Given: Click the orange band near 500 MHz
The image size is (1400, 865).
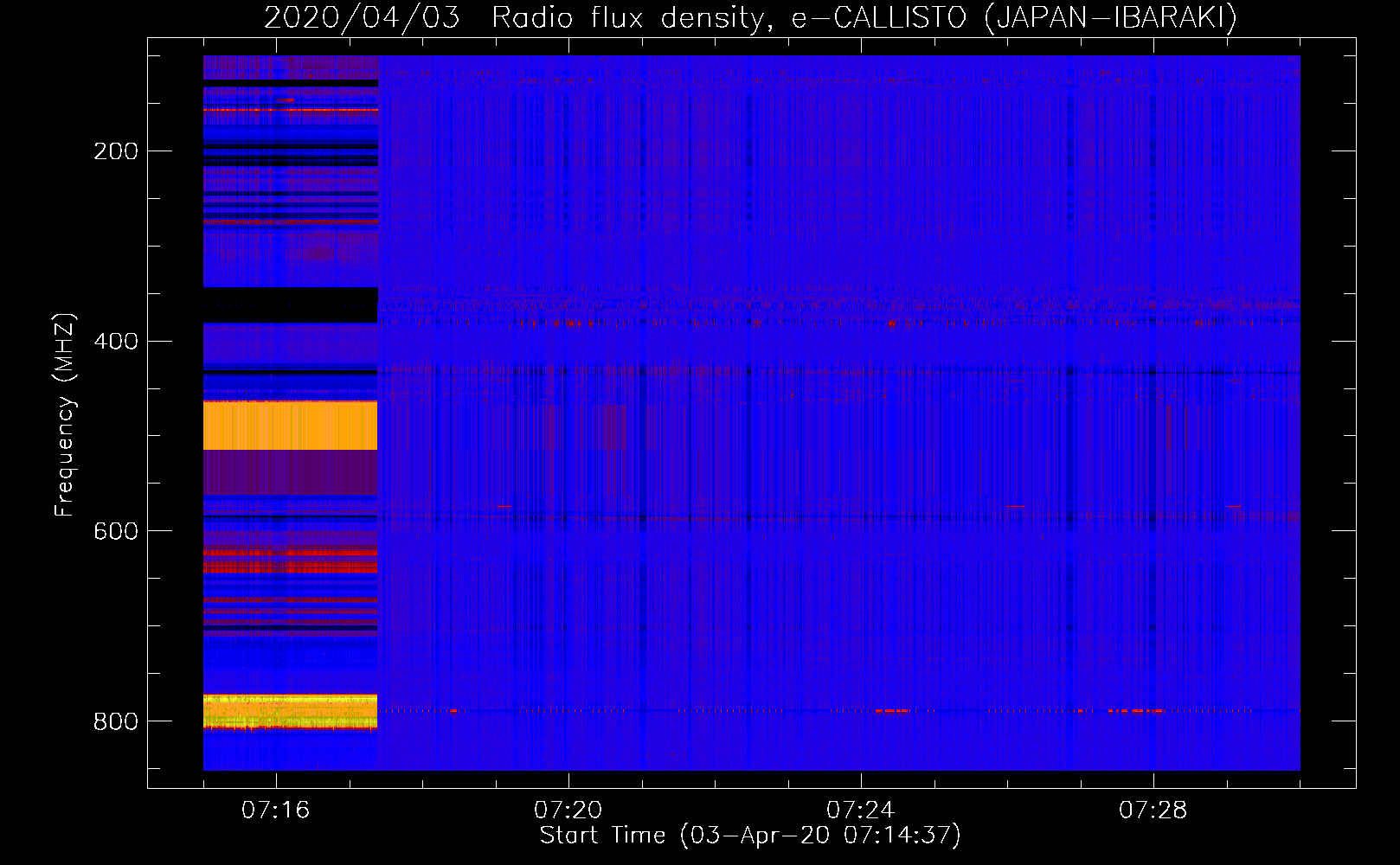Looking at the screenshot, I should pyautogui.click(x=290, y=426).
